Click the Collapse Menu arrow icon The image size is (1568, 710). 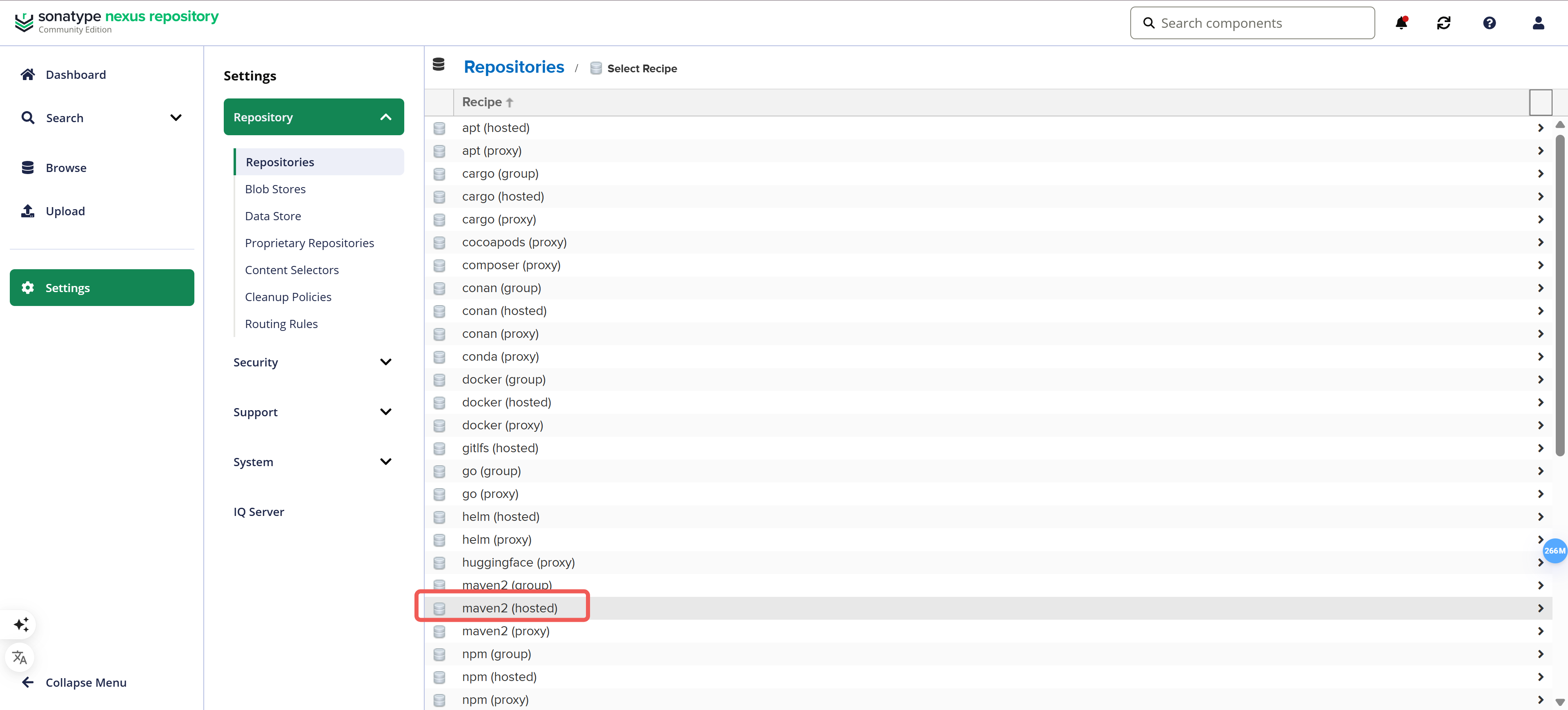(x=27, y=682)
